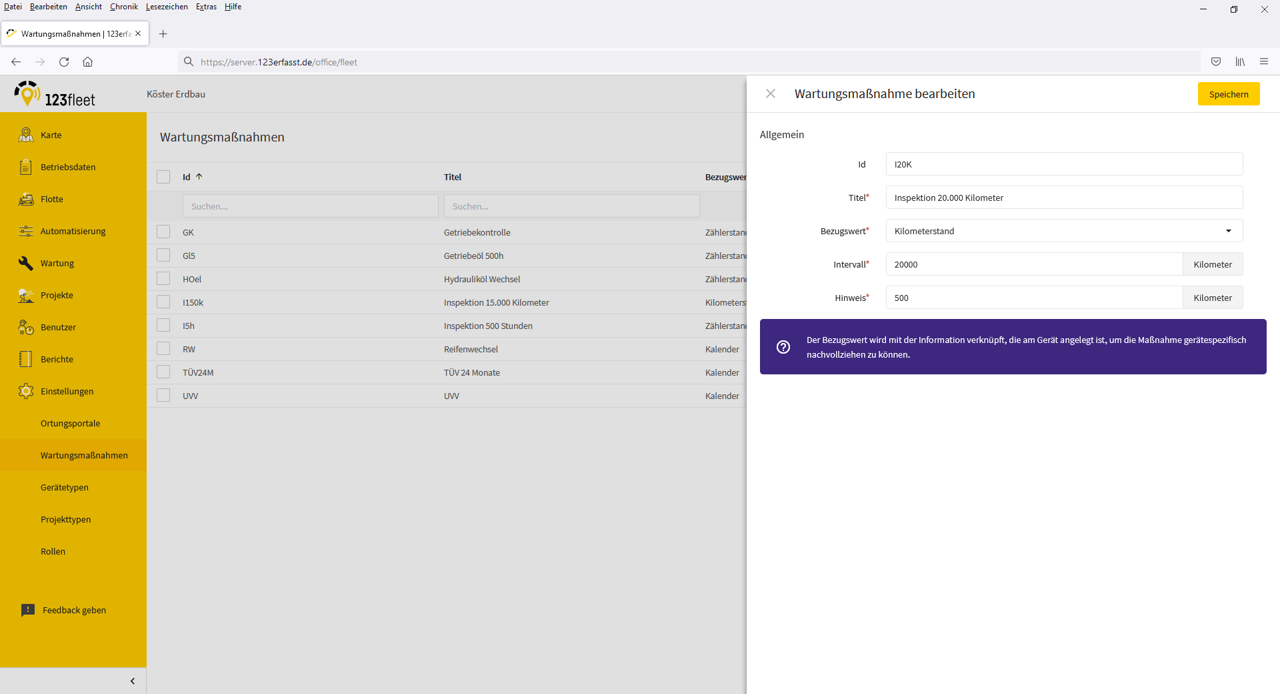1280x694 pixels.
Task: Select the Wartung wrench icon
Action: click(x=26, y=263)
